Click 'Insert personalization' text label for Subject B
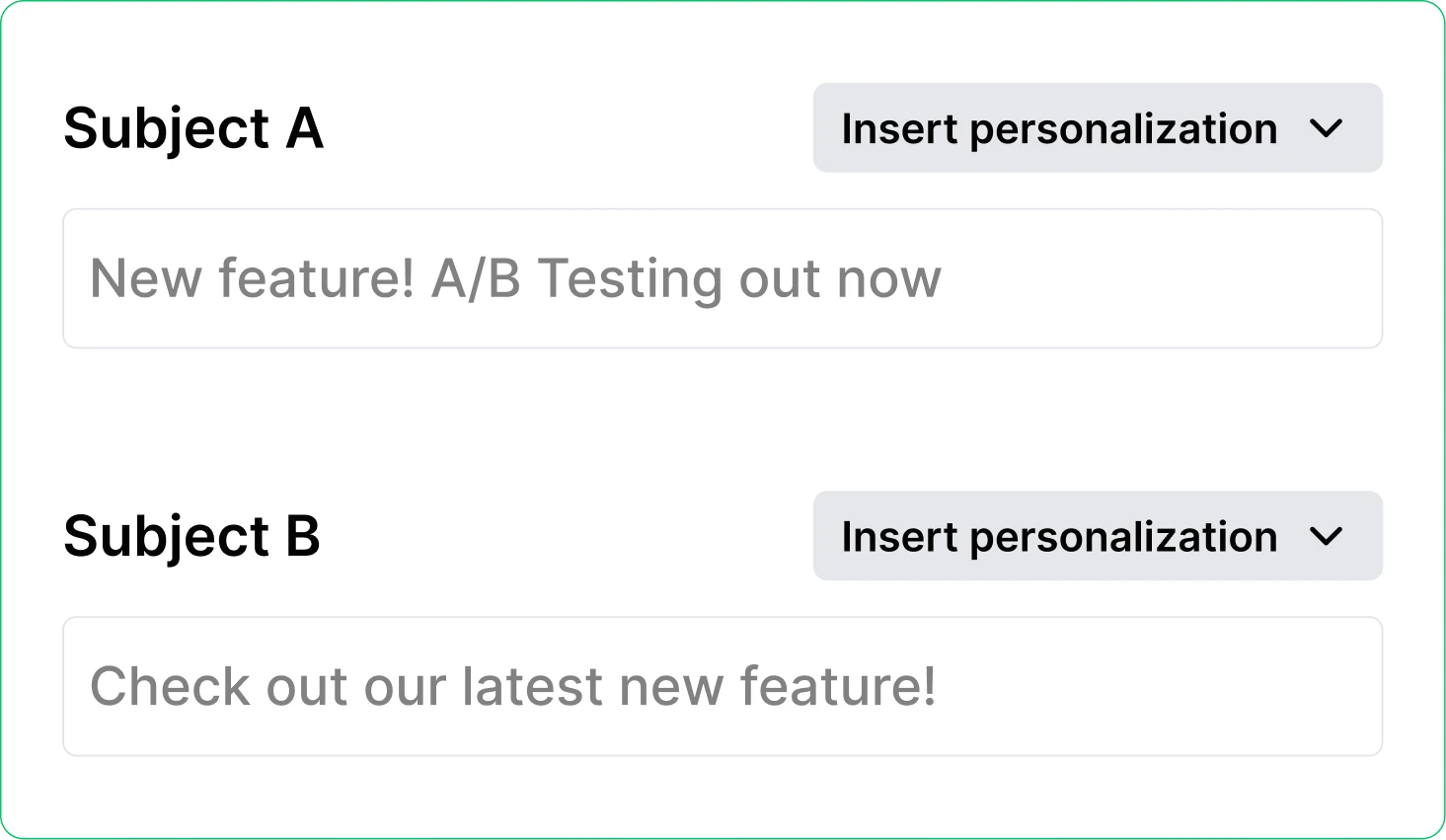Viewport: 1446px width, 840px height. [1058, 537]
